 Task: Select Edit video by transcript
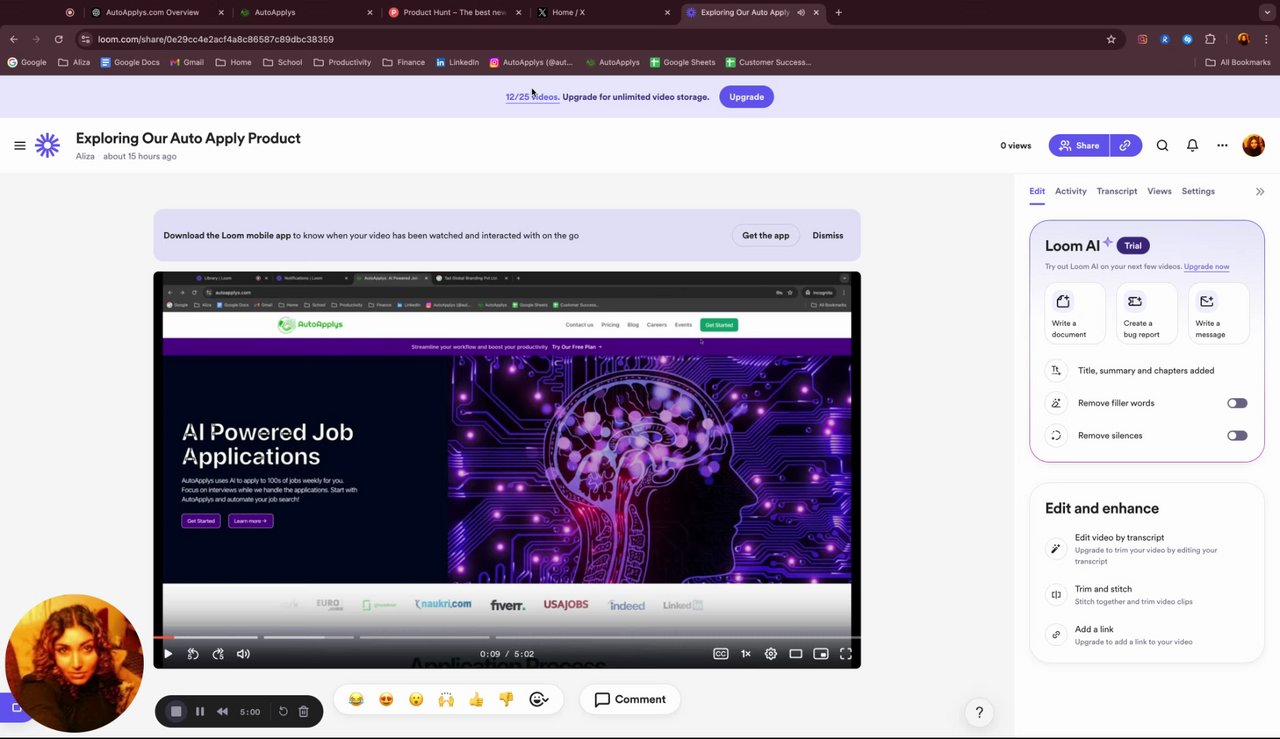1146,549
